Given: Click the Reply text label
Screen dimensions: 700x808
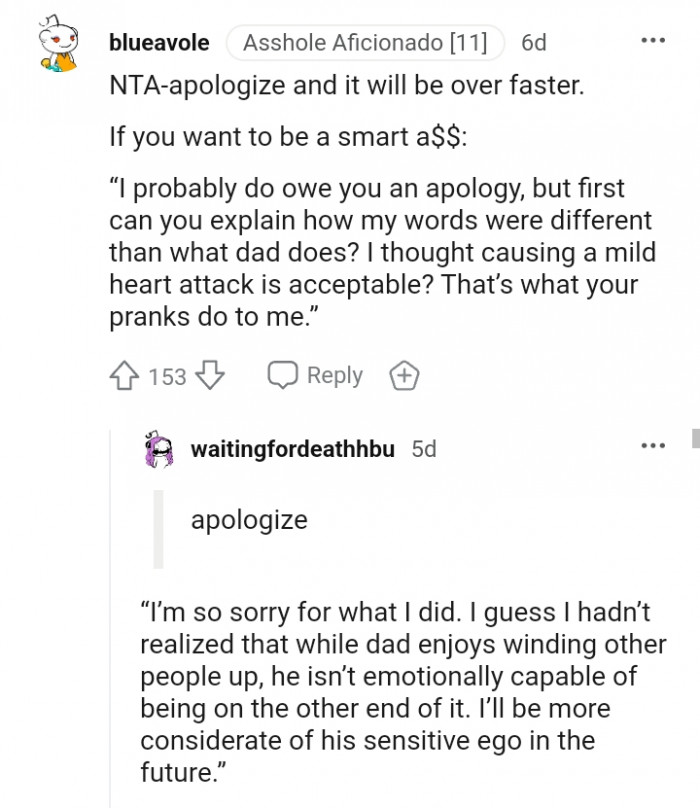Looking at the screenshot, I should point(334,375).
